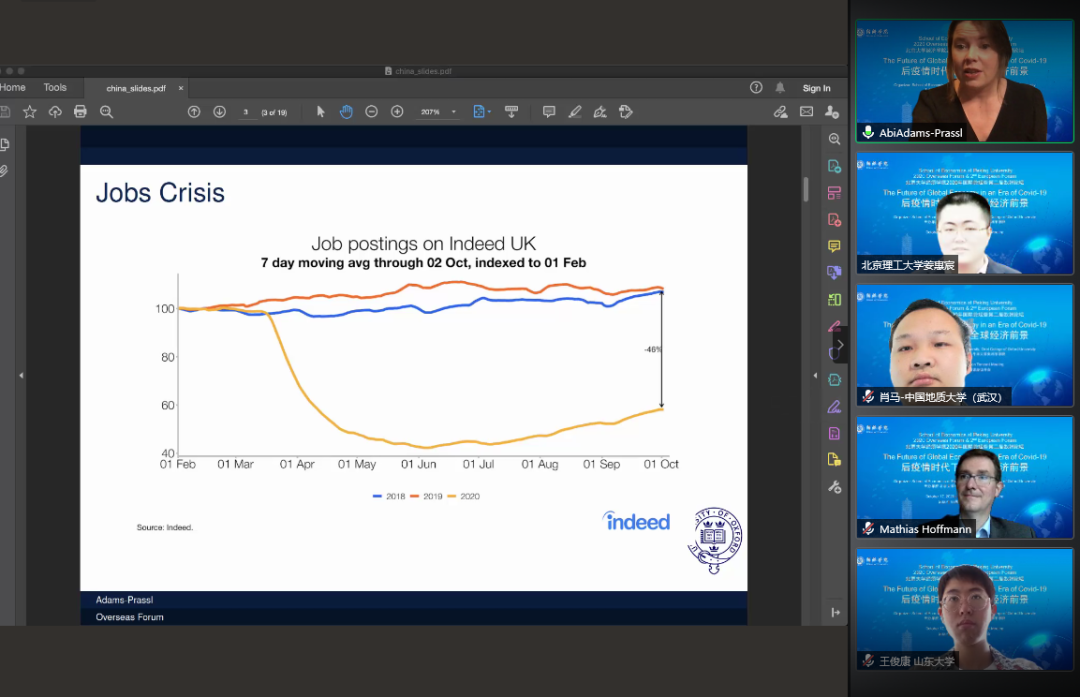
Task: Select the Hand pan tool
Action: click(x=346, y=112)
